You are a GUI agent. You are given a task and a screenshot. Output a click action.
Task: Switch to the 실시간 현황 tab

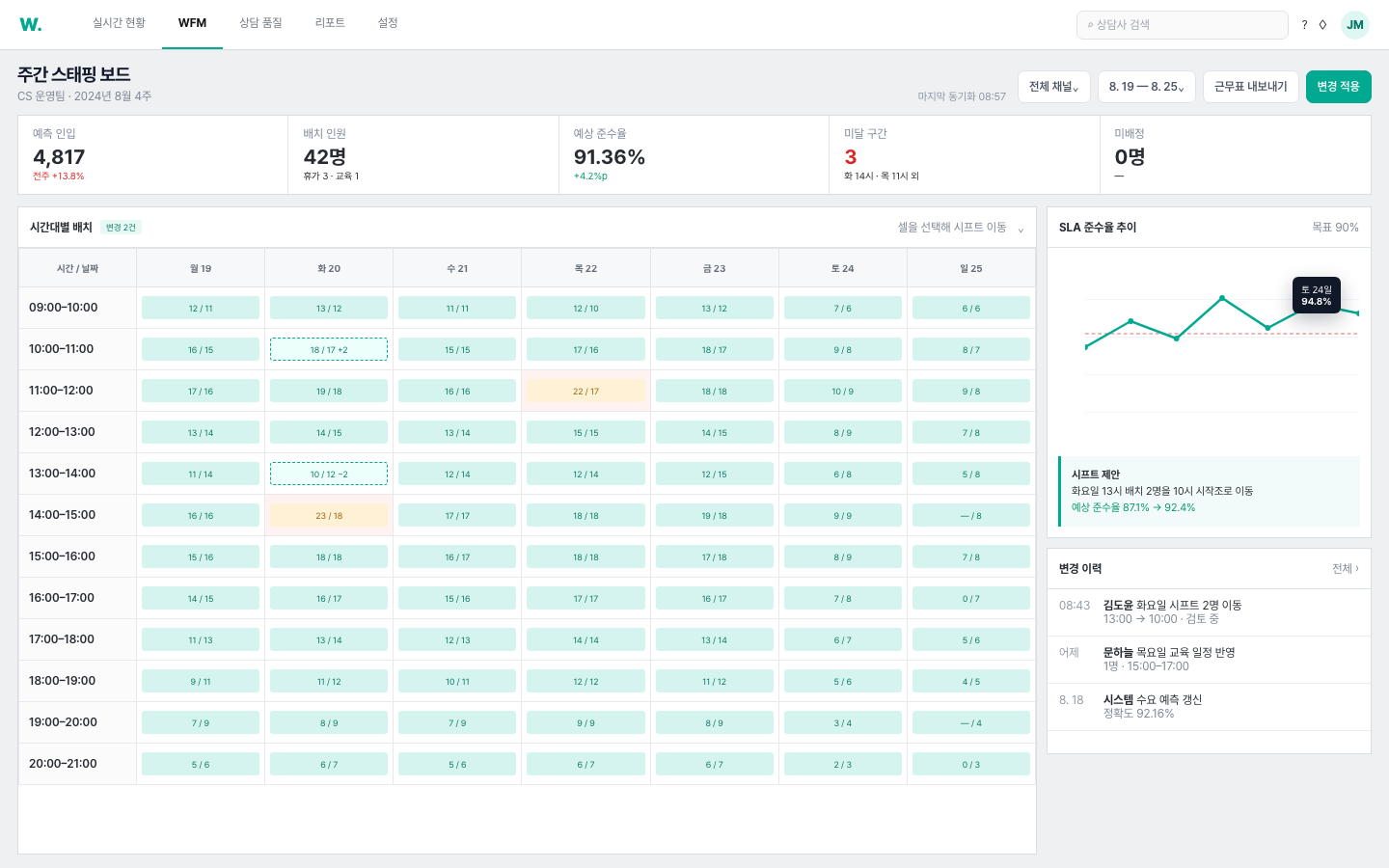click(119, 23)
